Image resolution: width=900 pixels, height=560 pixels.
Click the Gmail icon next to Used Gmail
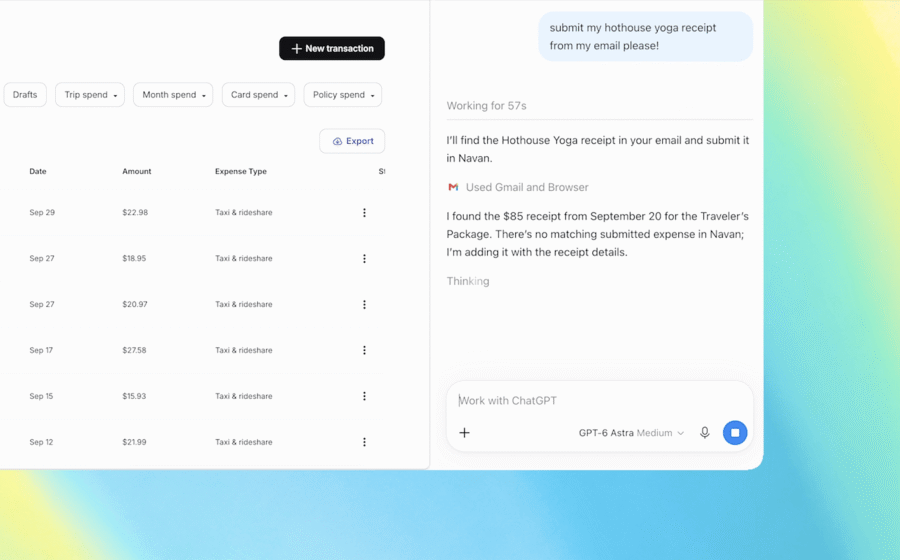[x=453, y=187]
